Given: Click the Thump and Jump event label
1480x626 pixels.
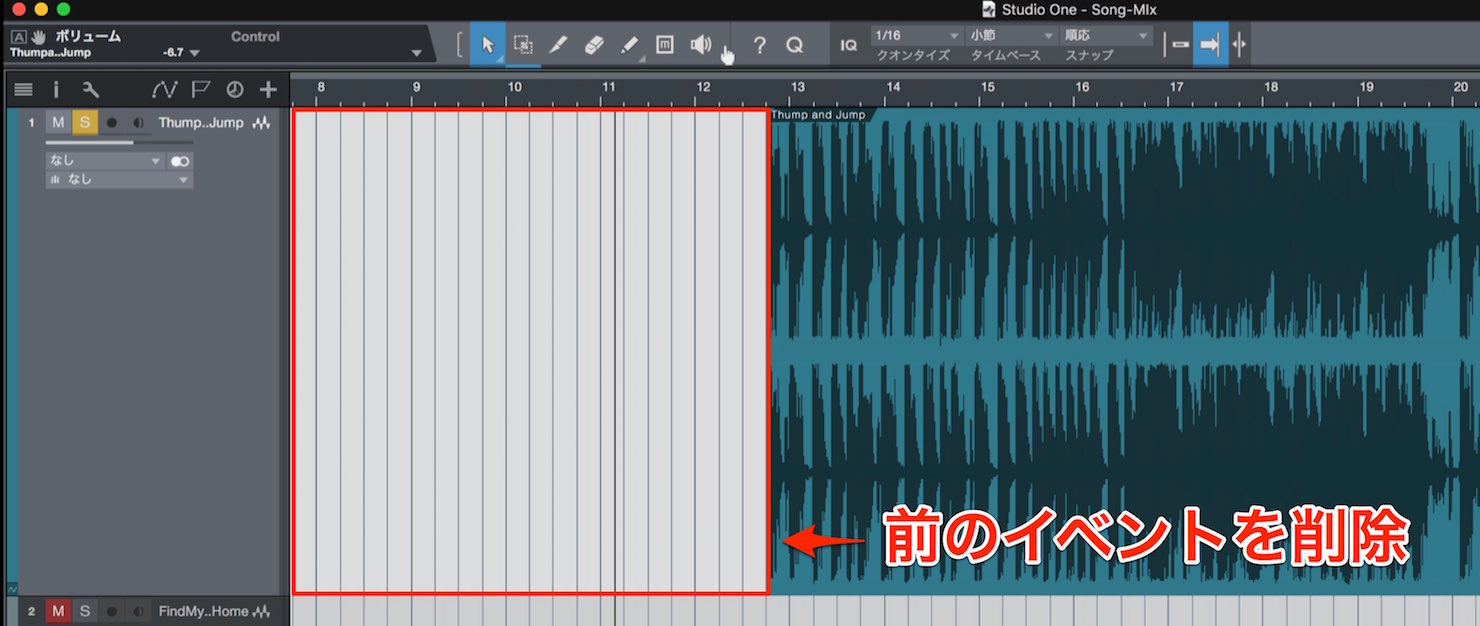Looking at the screenshot, I should tap(818, 115).
